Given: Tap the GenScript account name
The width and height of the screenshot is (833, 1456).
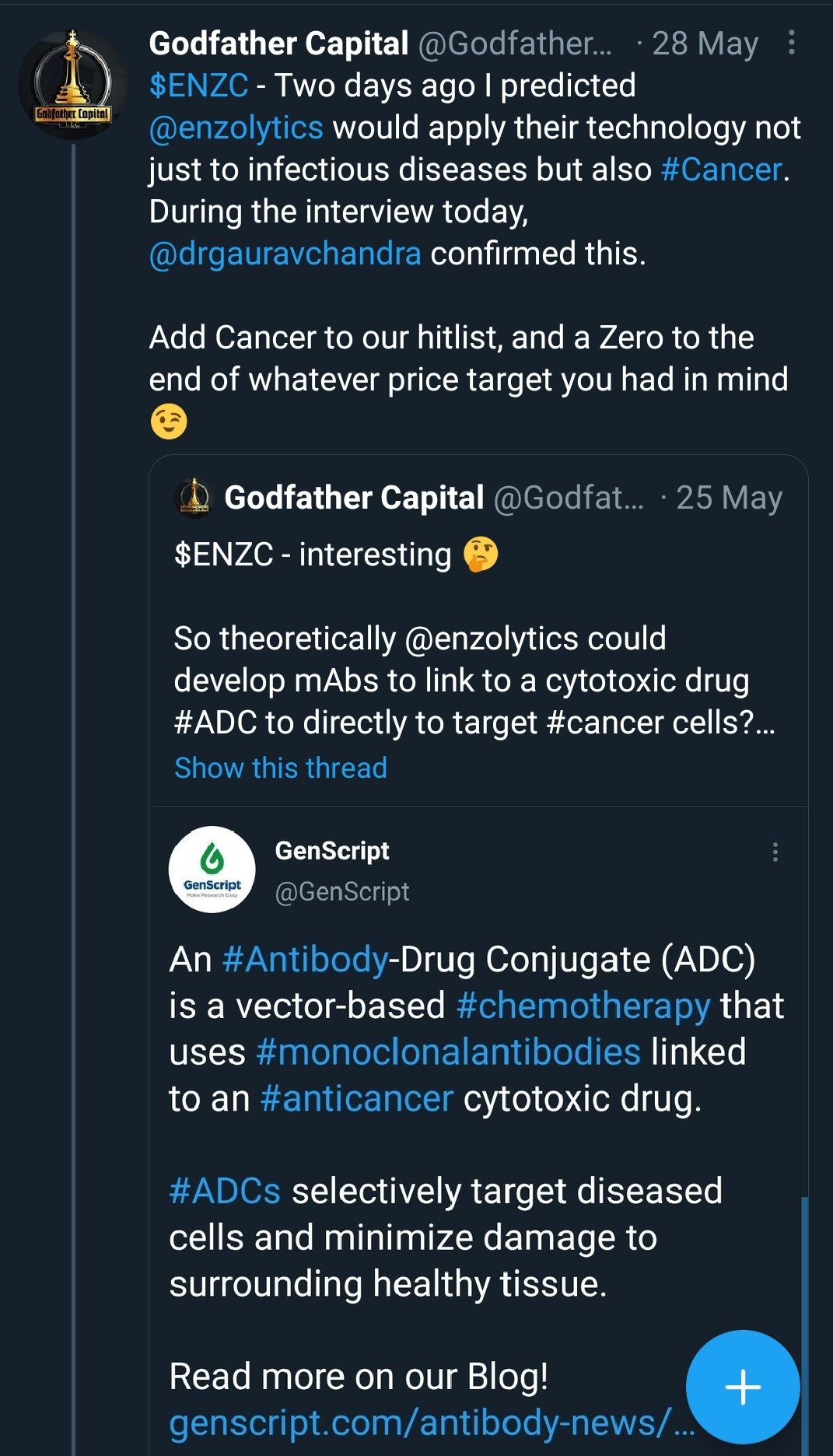Looking at the screenshot, I should 332,850.
